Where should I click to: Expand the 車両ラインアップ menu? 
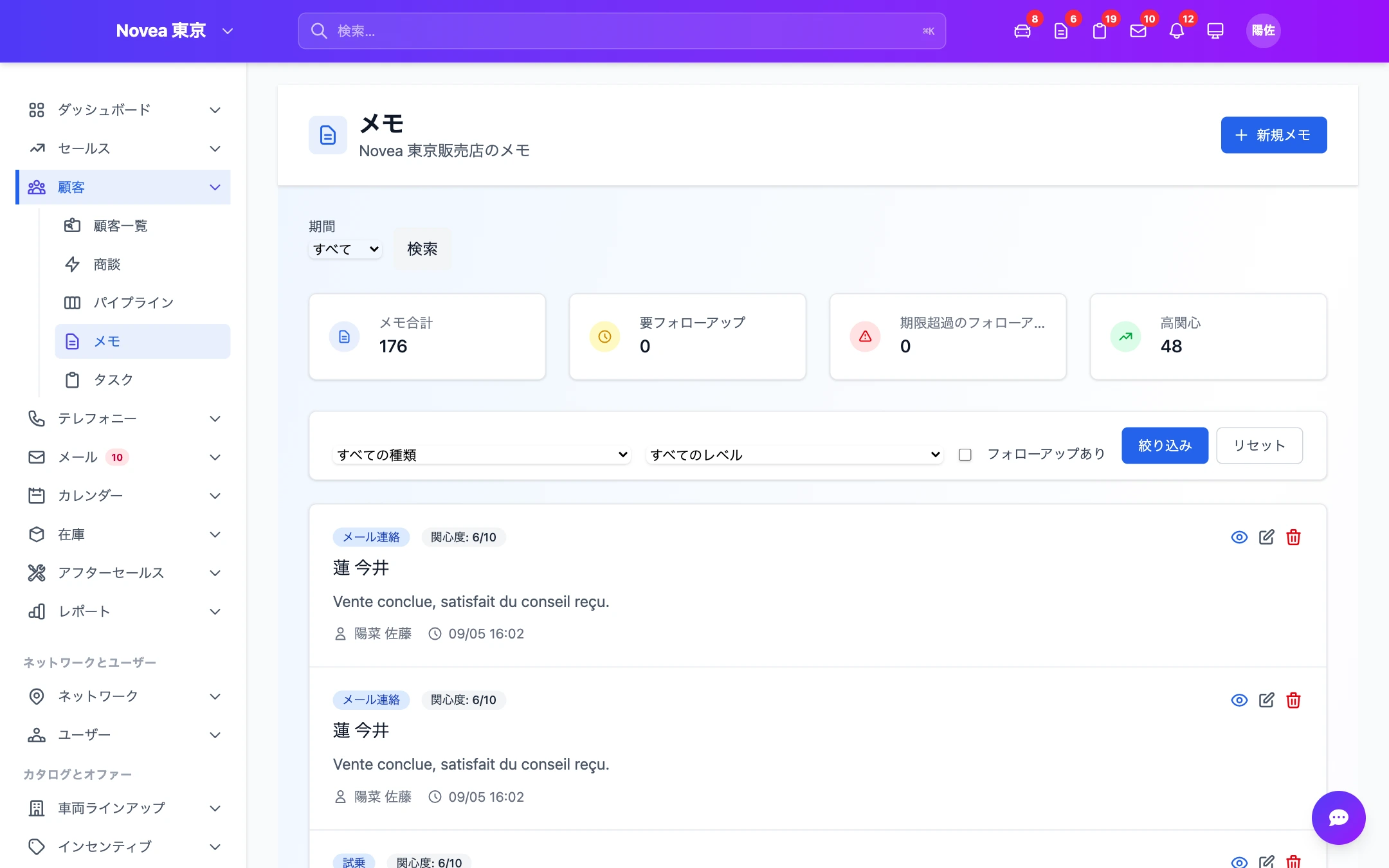[x=123, y=808]
